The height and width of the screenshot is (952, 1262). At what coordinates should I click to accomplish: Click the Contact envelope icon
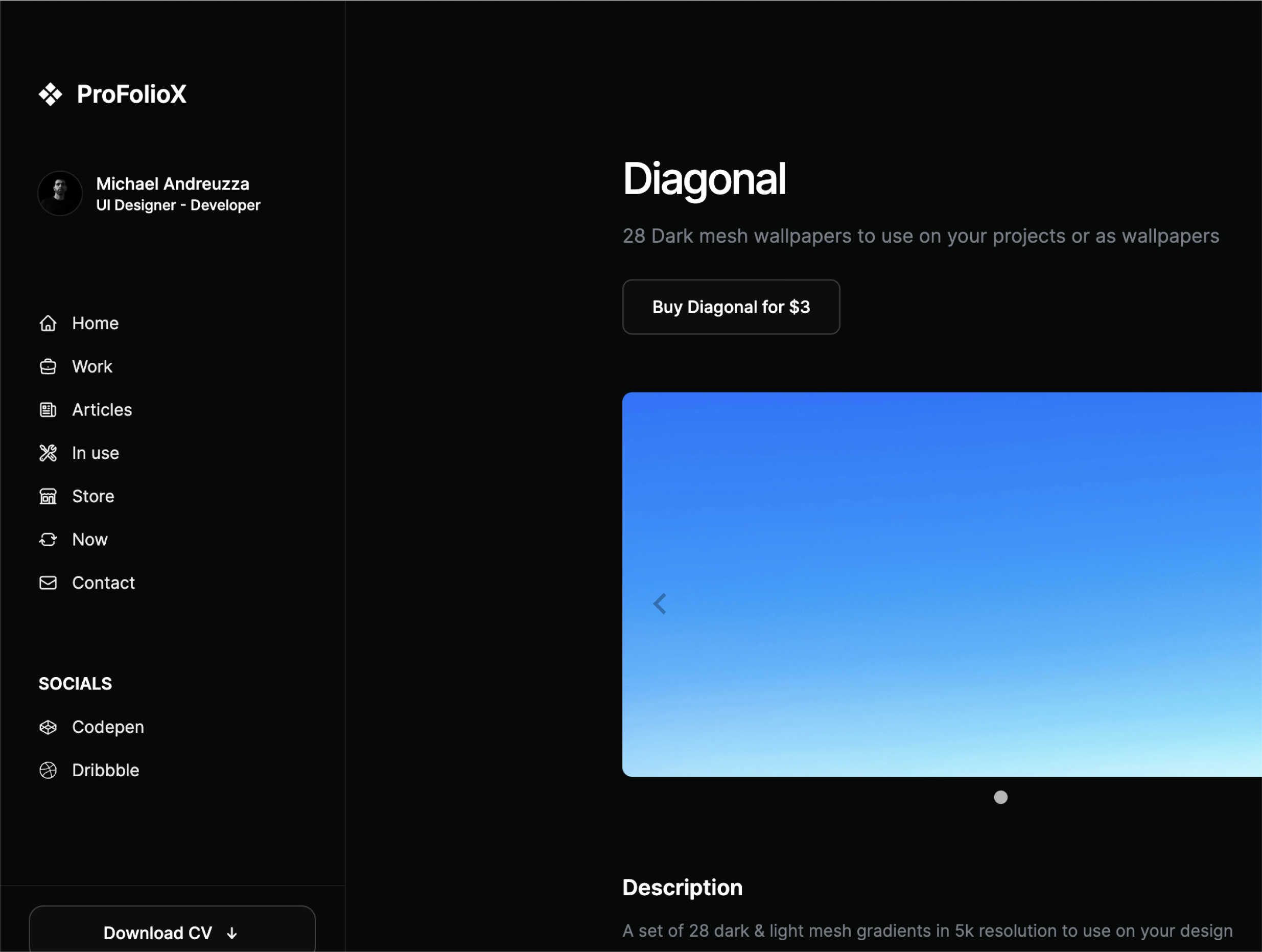tap(48, 583)
